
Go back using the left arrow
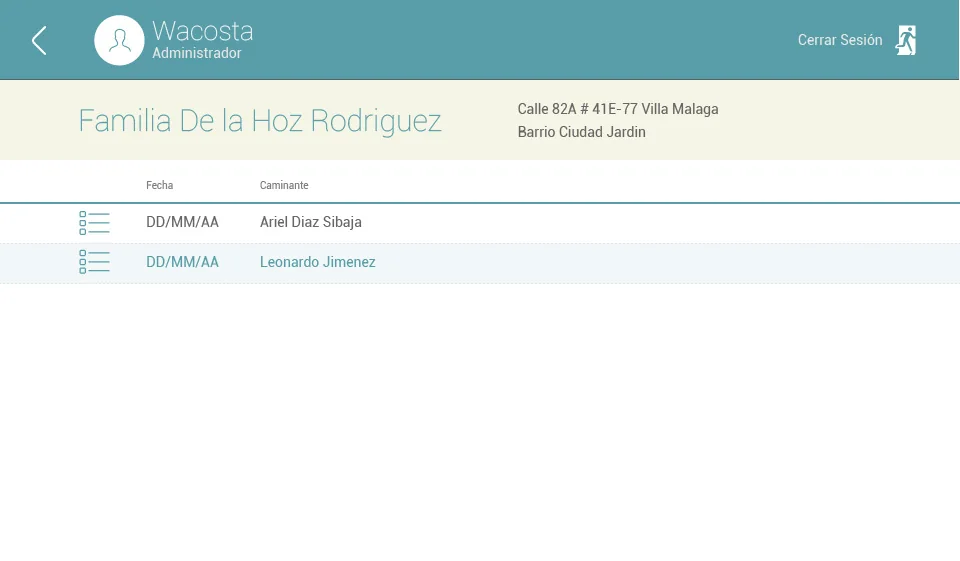pos(39,40)
